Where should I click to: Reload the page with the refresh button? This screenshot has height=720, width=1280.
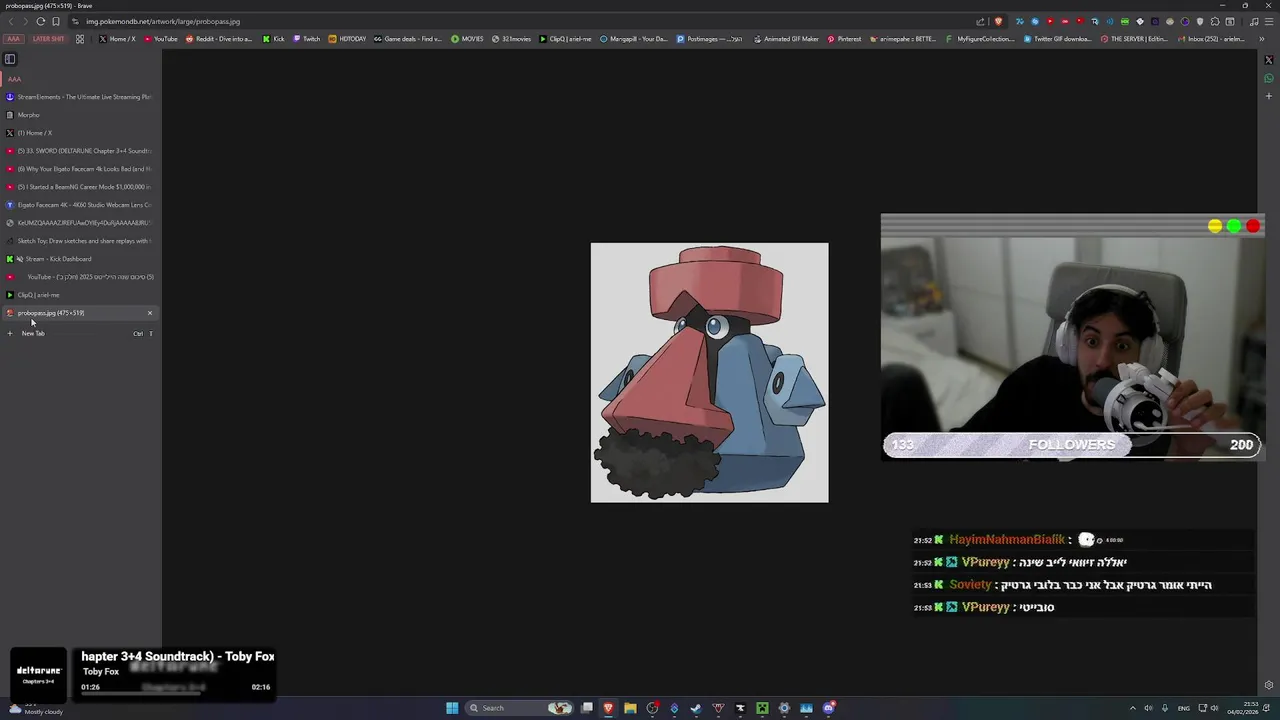[x=40, y=21]
